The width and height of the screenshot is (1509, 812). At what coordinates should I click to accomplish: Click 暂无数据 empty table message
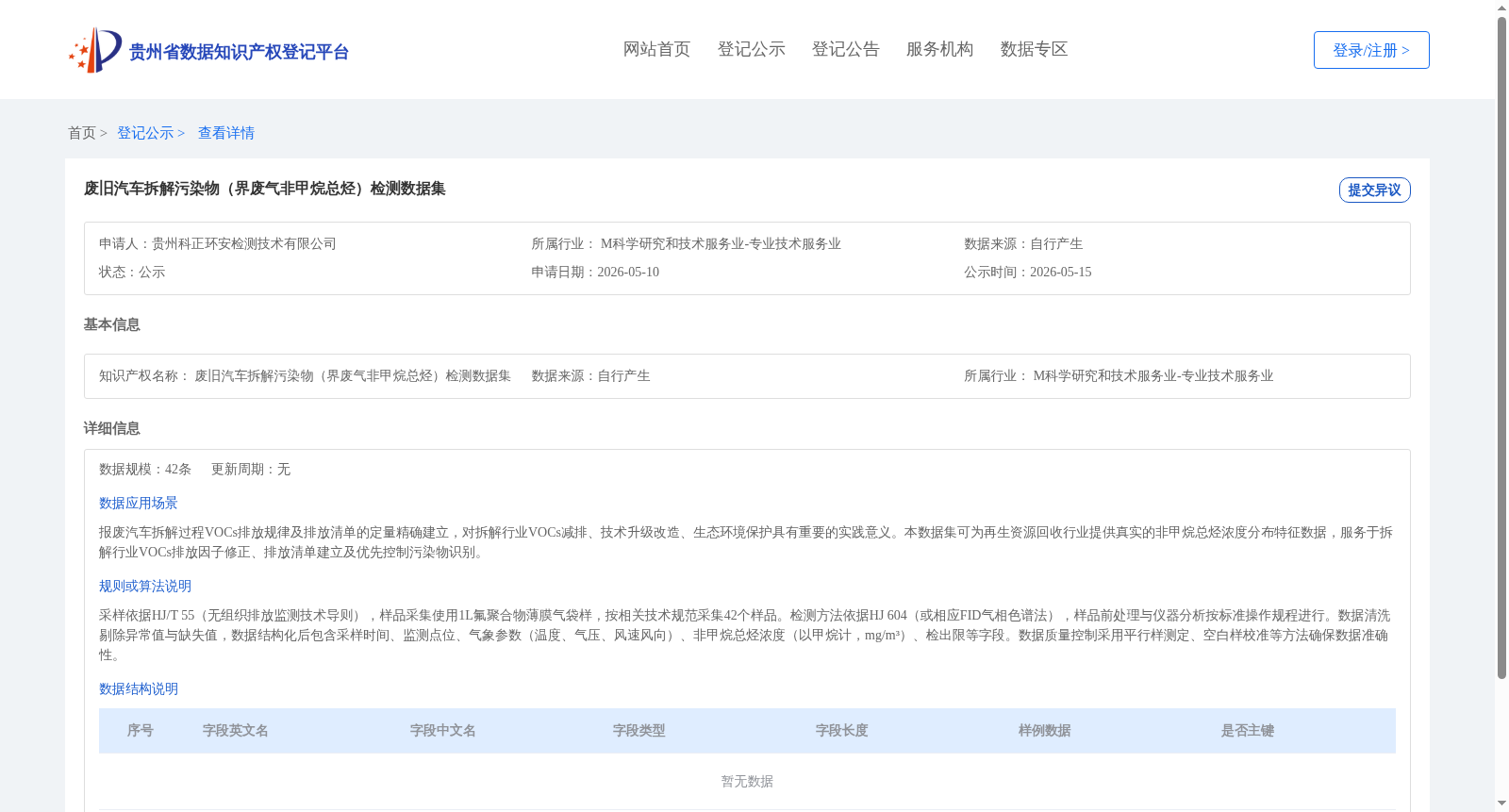pos(747,782)
